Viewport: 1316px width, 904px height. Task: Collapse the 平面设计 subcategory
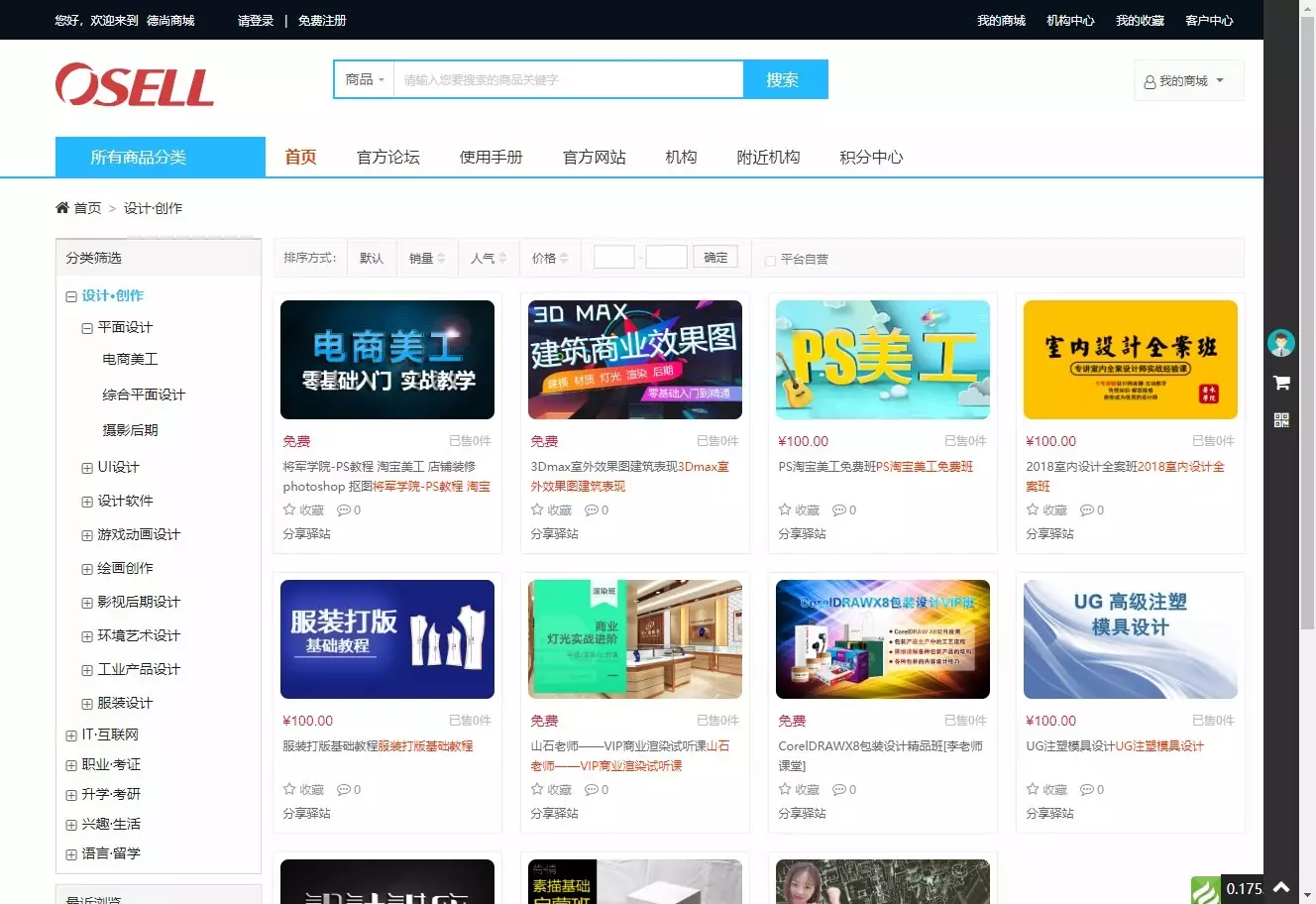pos(87,328)
